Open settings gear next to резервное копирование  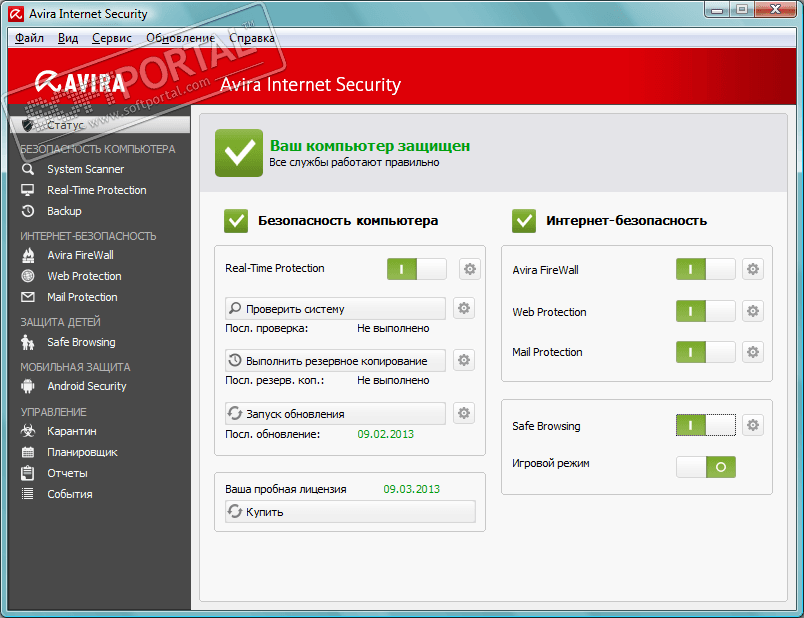pyautogui.click(x=464, y=360)
